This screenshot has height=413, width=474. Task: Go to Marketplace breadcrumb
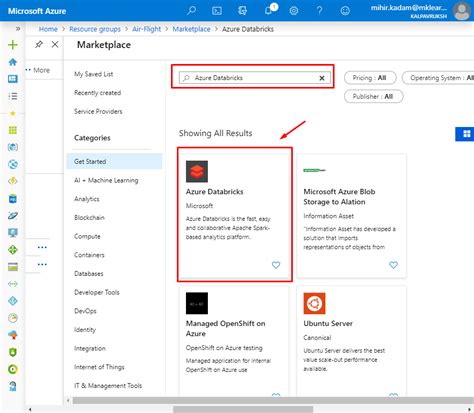pos(191,29)
